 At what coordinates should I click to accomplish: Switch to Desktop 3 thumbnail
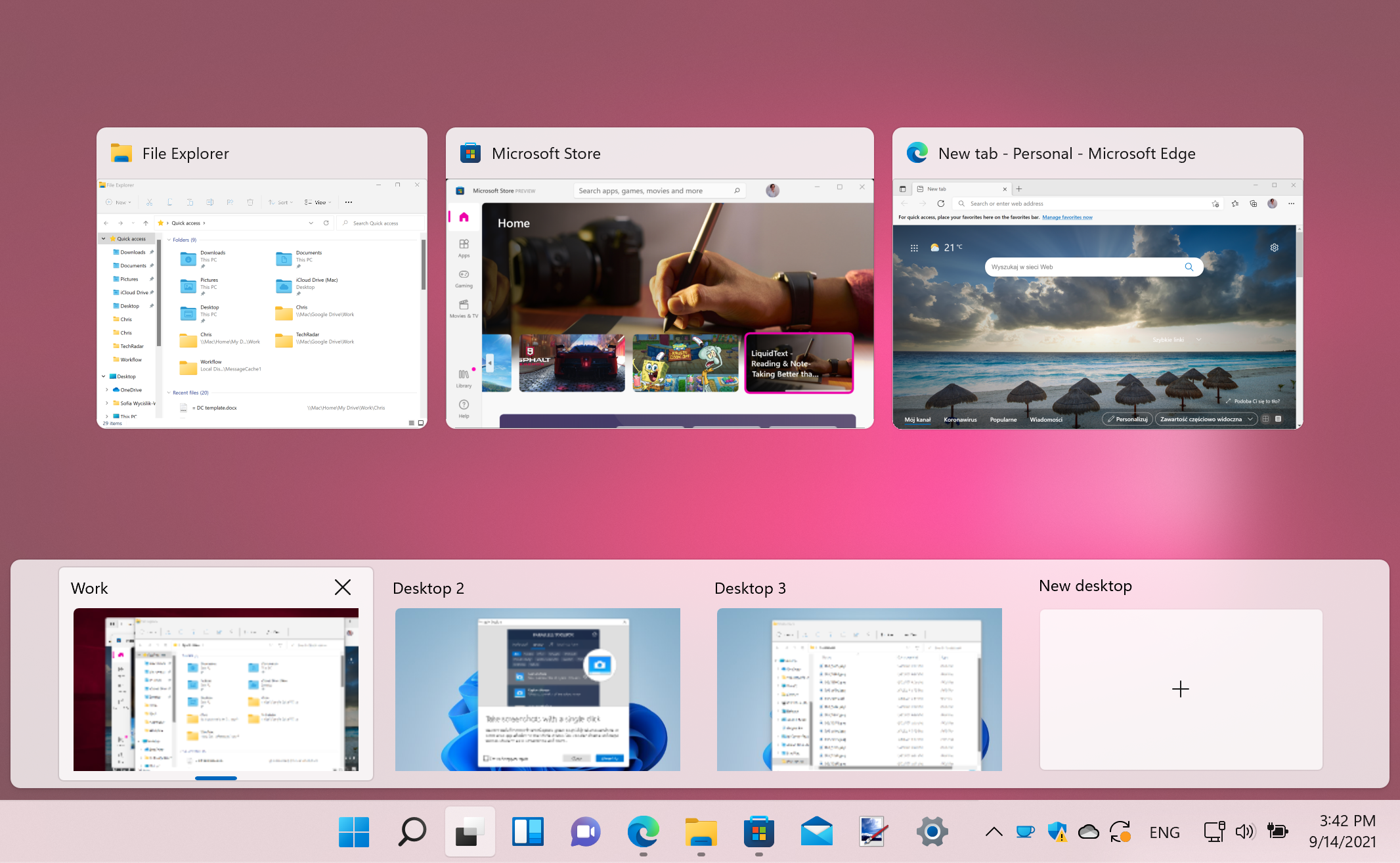859,689
